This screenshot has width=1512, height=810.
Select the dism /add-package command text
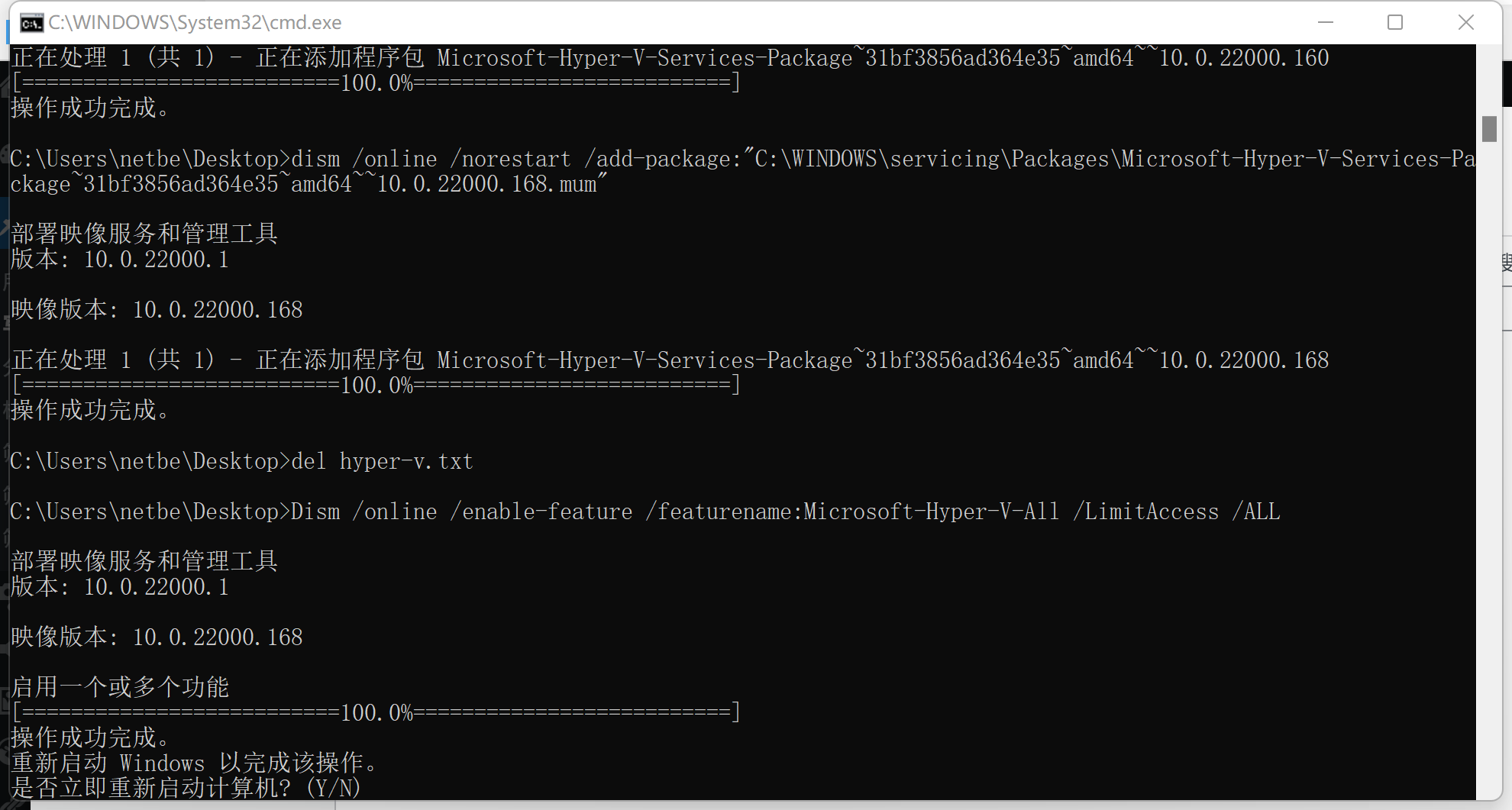(687, 158)
